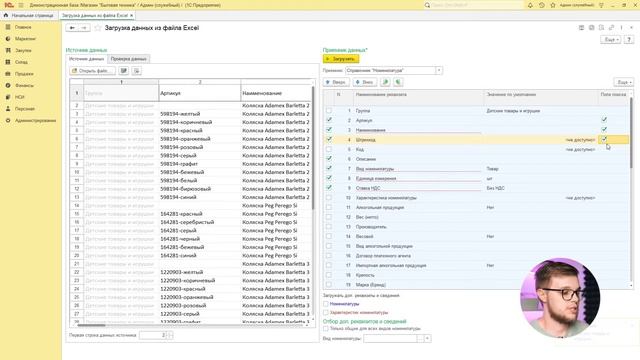Click the Склад grid icon
The width and height of the screenshot is (640, 360).
coord(8,62)
